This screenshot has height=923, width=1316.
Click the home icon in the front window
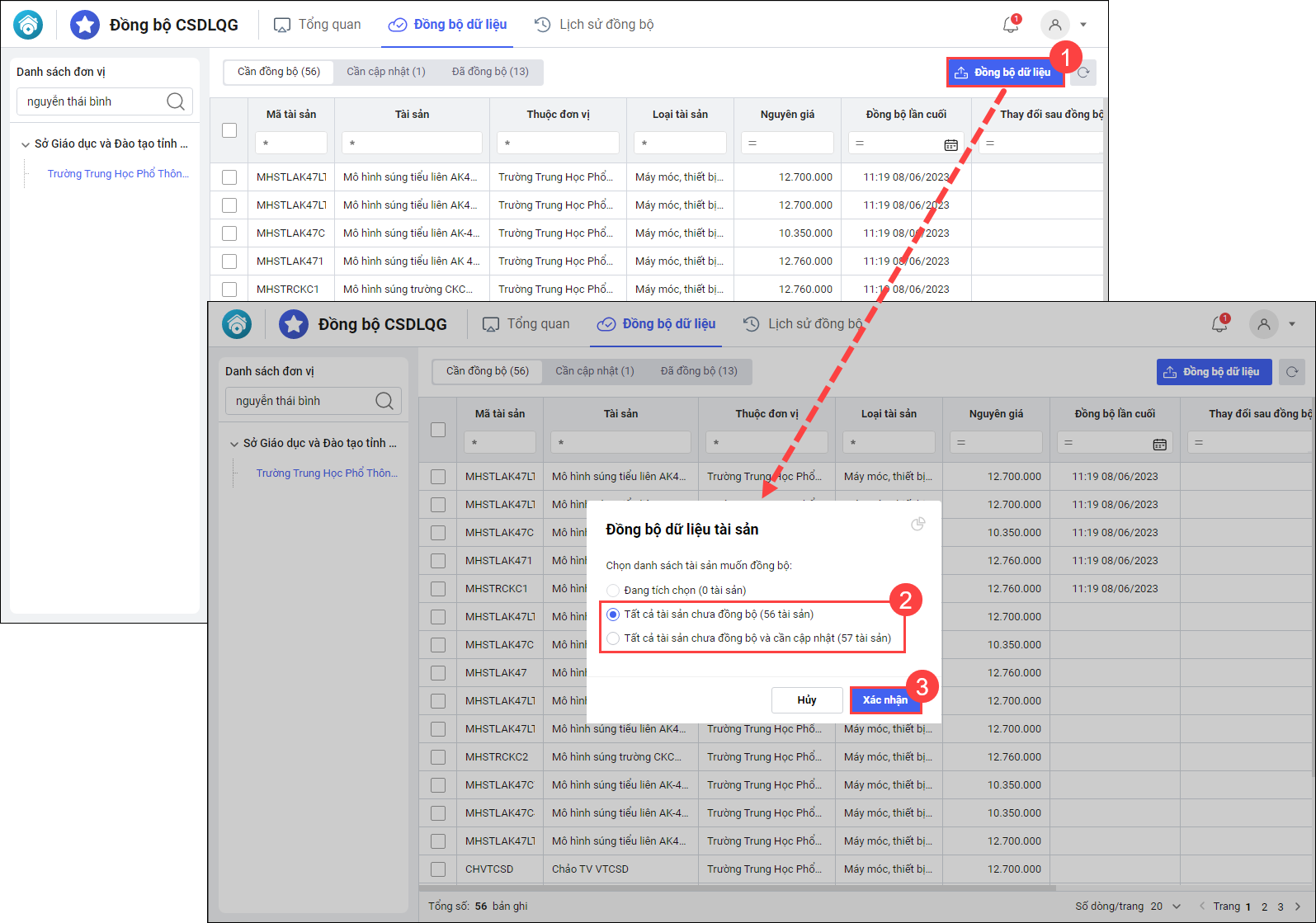[237, 324]
